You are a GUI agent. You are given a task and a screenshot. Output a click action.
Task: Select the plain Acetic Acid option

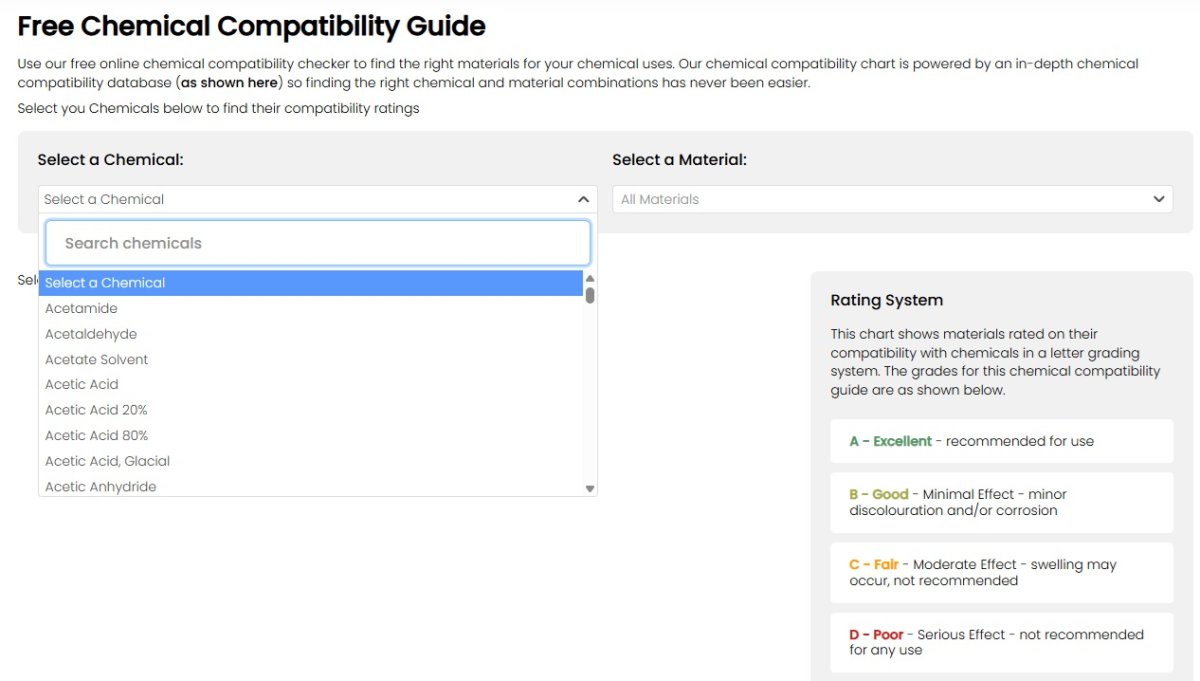coord(82,384)
